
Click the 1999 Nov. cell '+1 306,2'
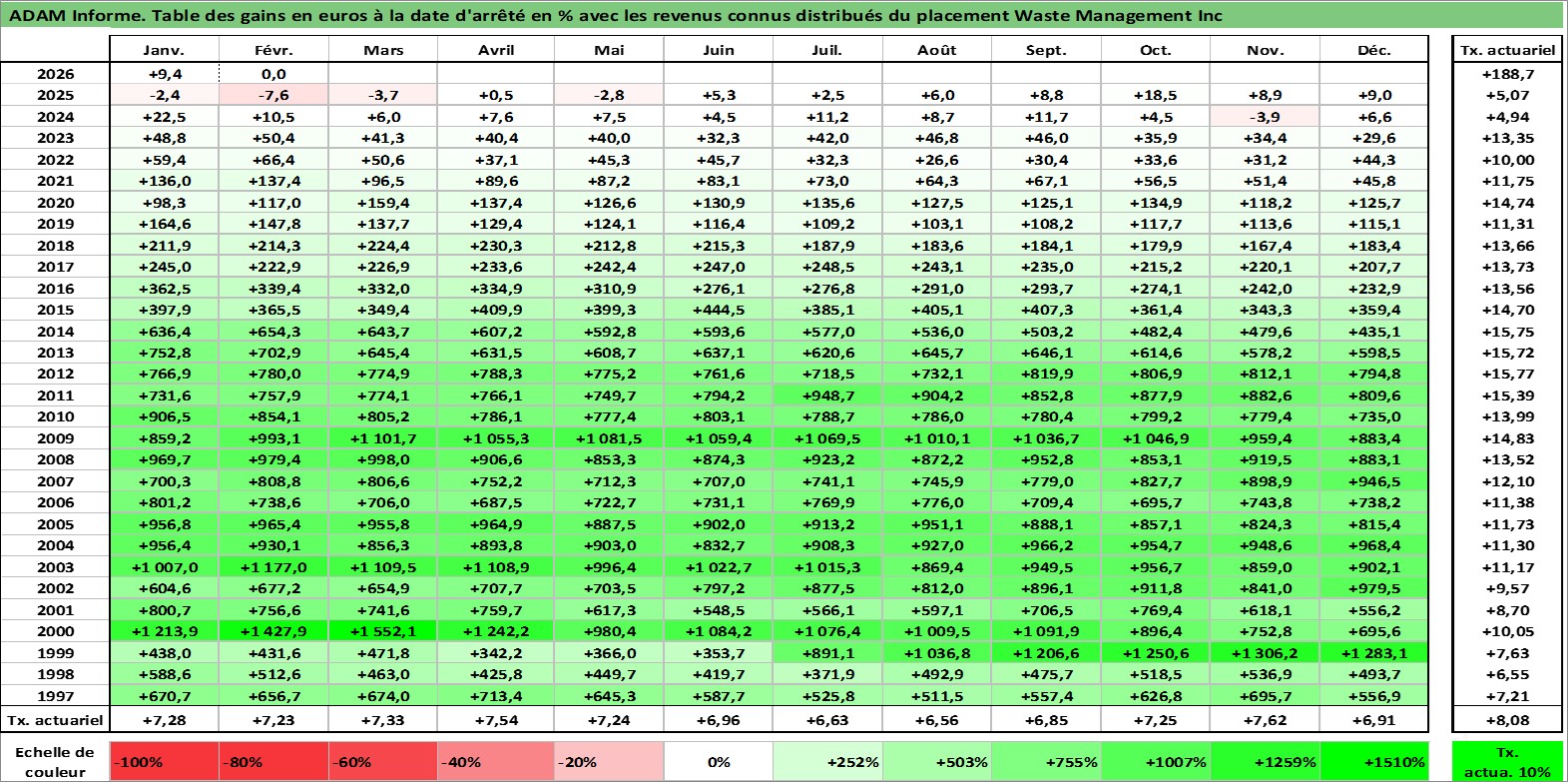(1265, 653)
